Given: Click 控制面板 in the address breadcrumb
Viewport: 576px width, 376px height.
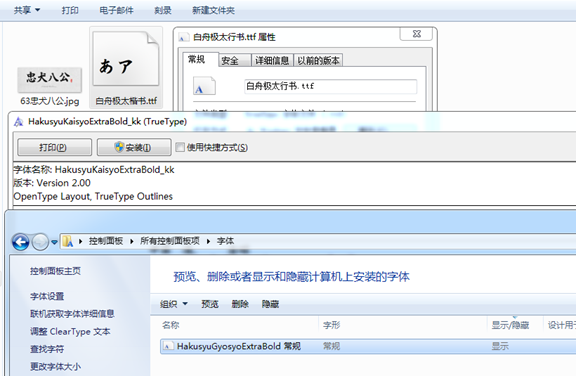Looking at the screenshot, I should point(106,241).
